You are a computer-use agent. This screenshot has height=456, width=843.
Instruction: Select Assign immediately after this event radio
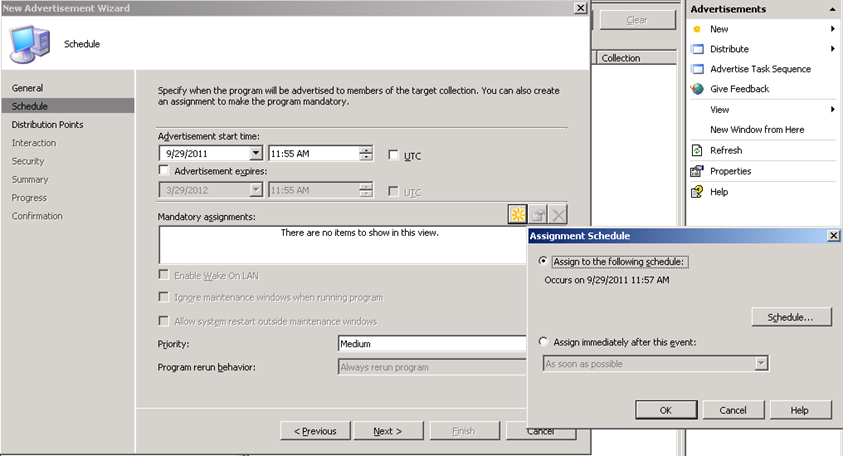(543, 341)
